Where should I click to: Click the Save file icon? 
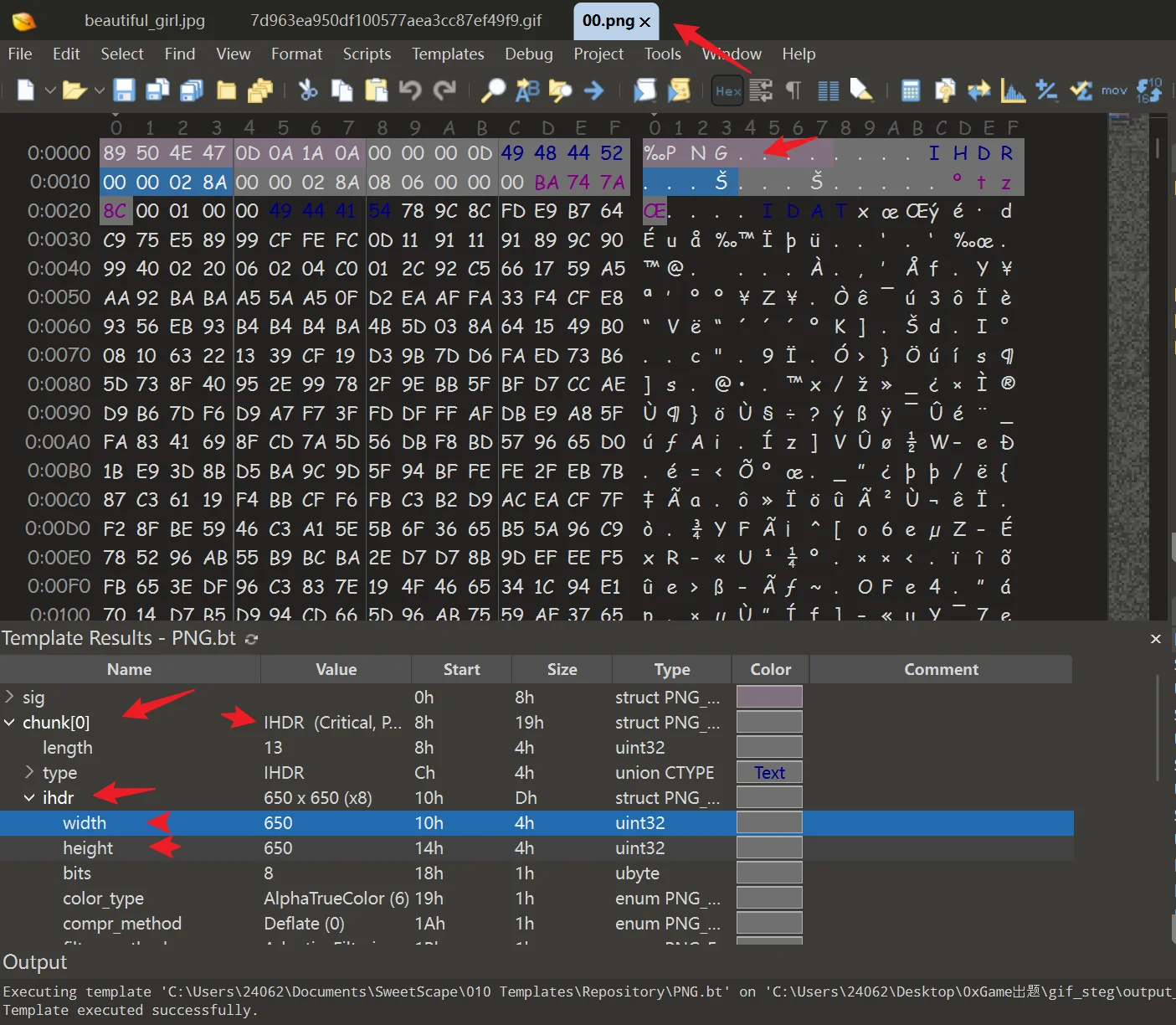tap(124, 90)
